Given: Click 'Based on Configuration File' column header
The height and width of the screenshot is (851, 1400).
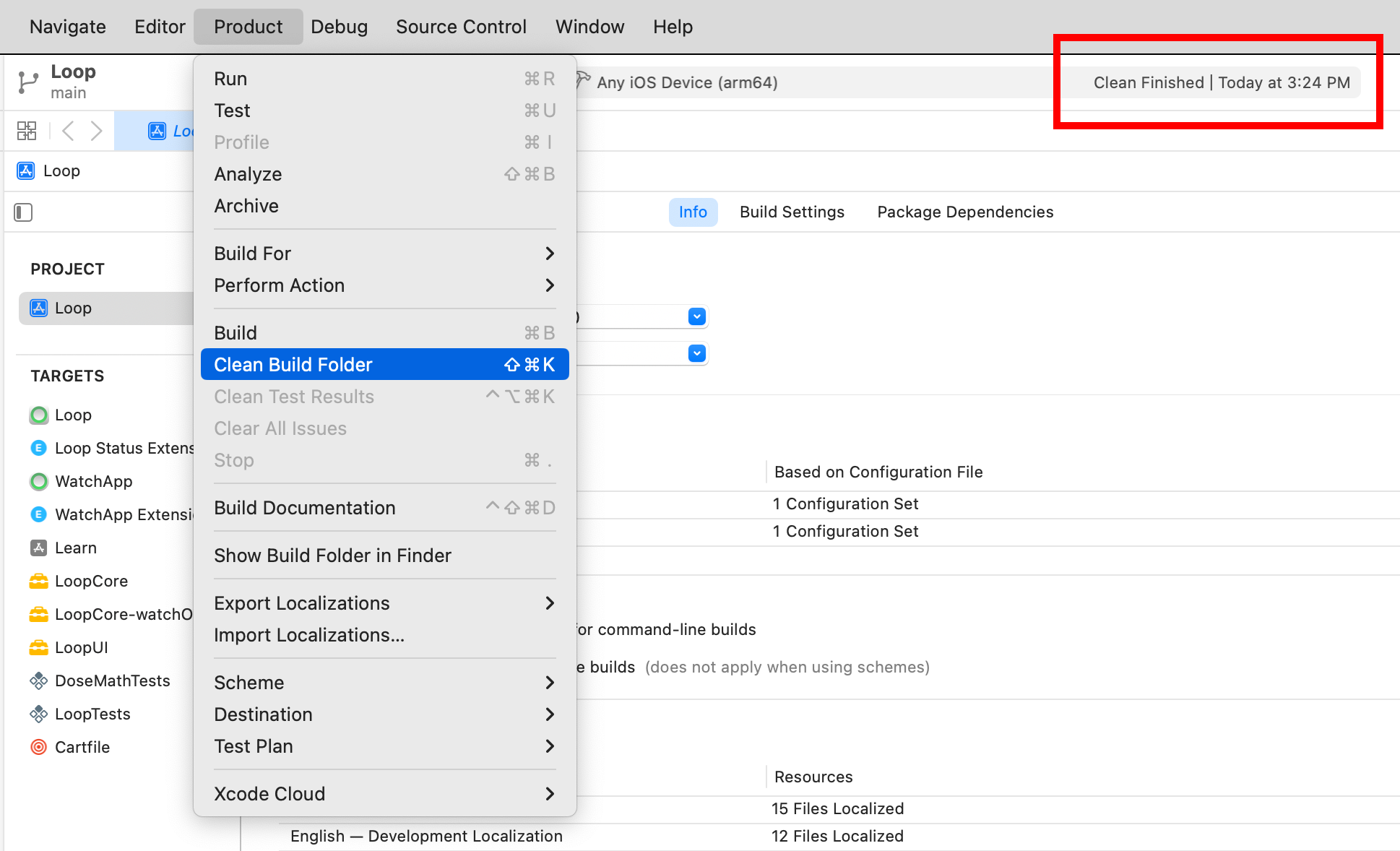Looking at the screenshot, I should pyautogui.click(x=878, y=472).
